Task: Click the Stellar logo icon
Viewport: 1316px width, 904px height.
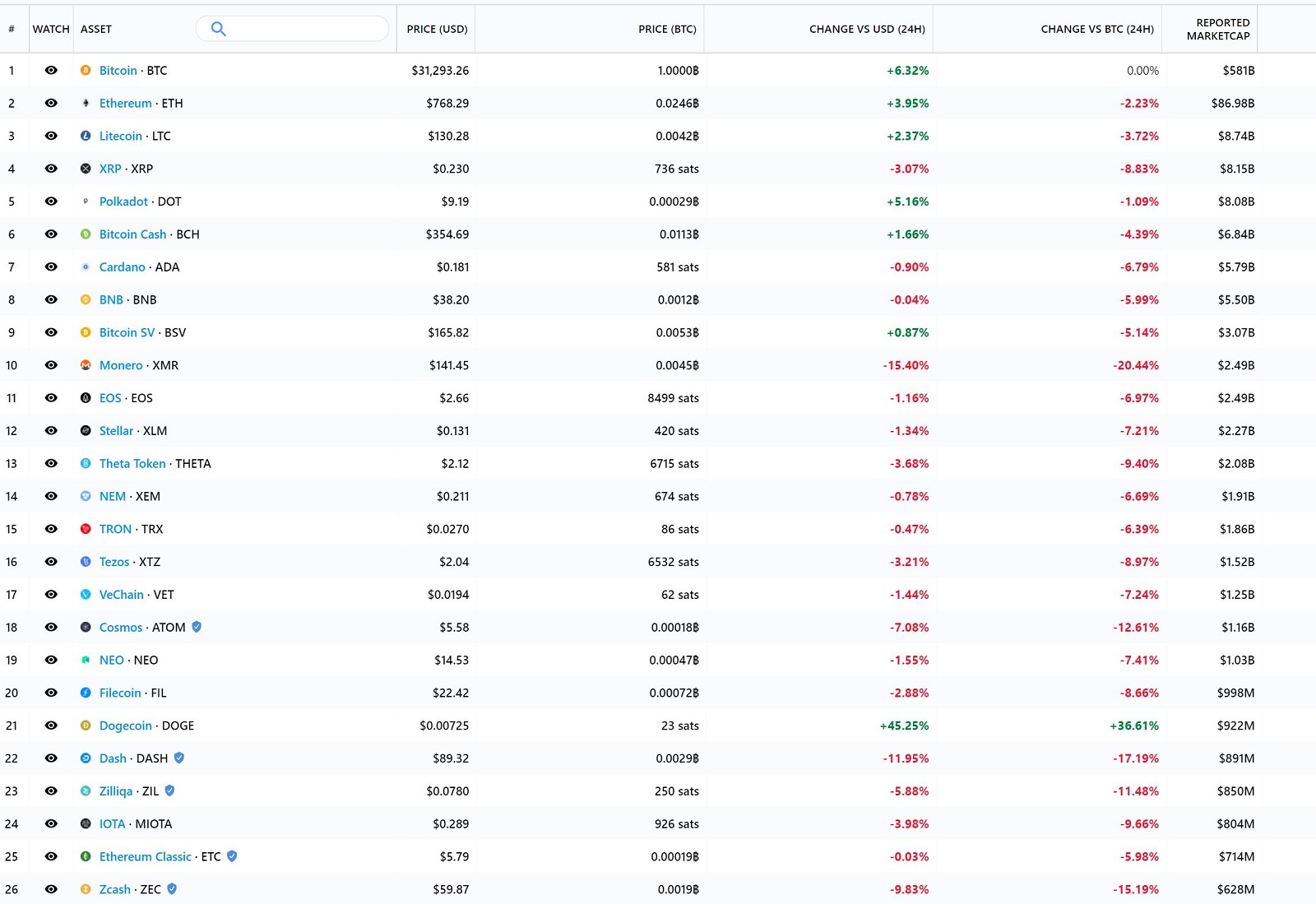Action: tap(86, 431)
